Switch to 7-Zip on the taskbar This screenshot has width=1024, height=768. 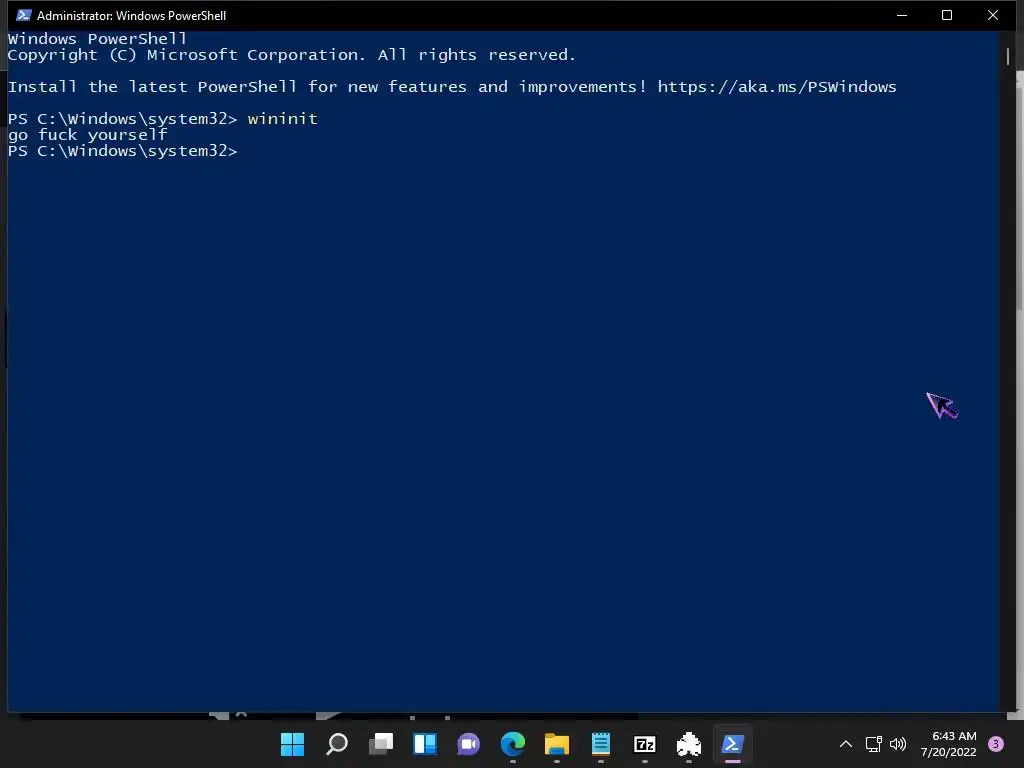click(x=645, y=744)
